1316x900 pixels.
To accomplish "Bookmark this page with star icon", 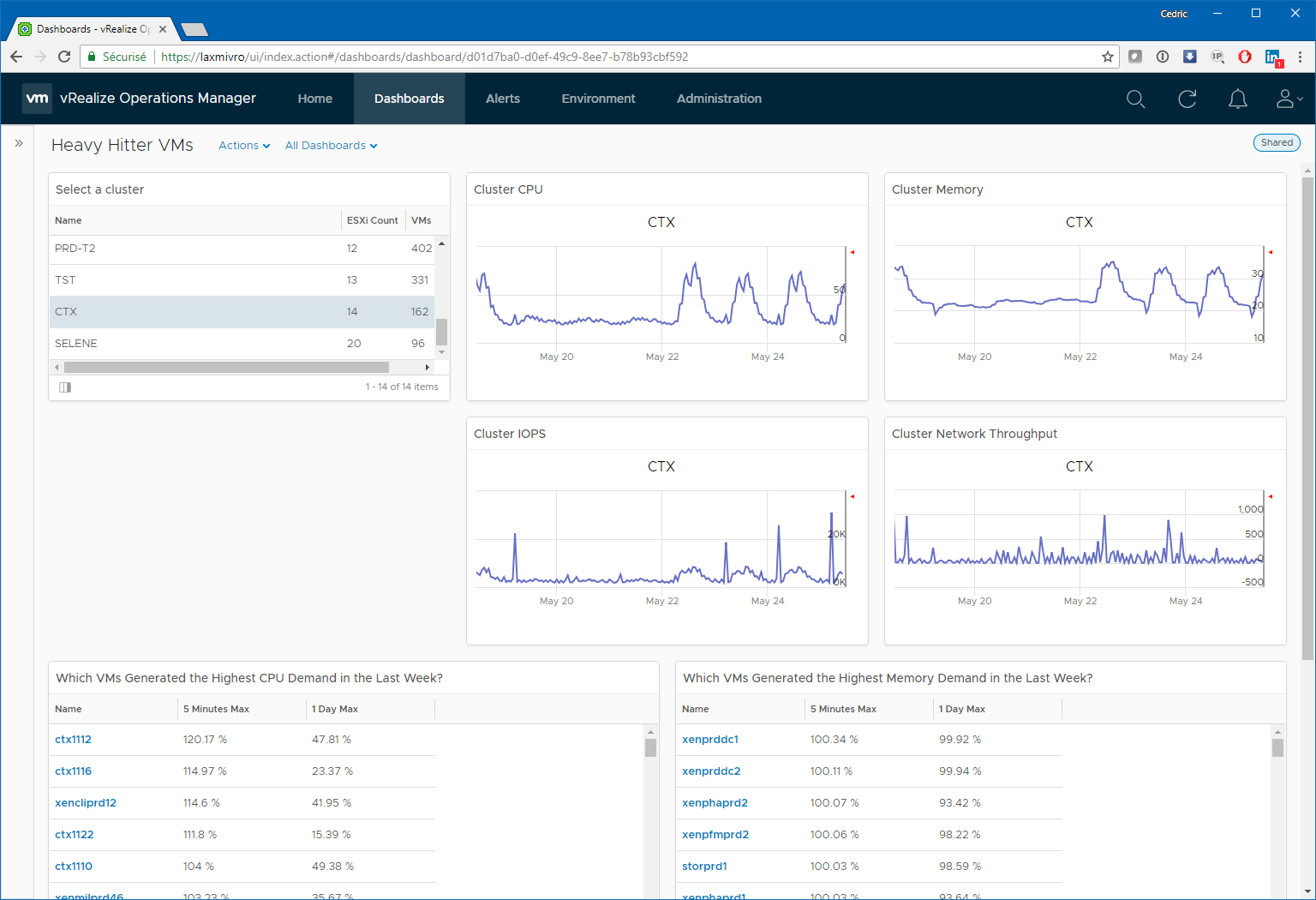I will point(1107,57).
